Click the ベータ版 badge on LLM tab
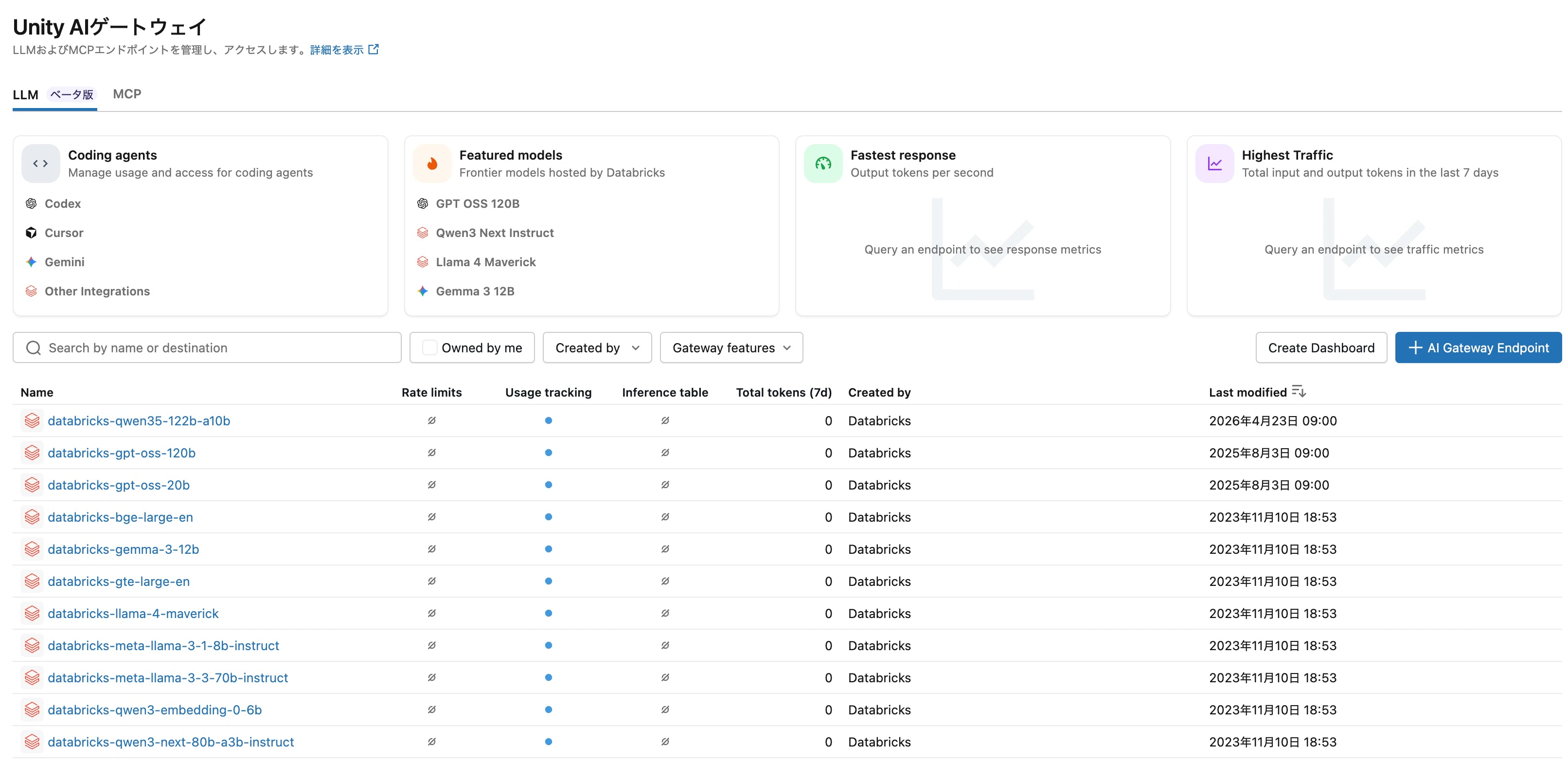 click(x=72, y=94)
